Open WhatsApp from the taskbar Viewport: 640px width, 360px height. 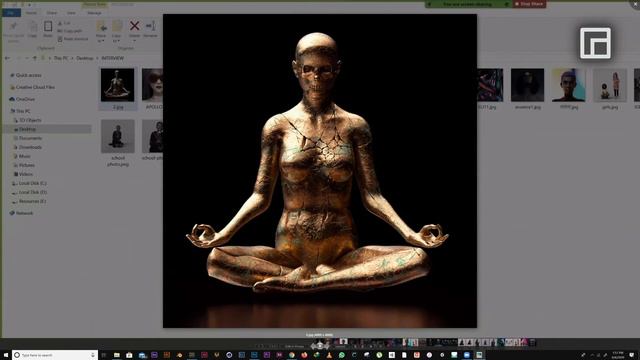tap(342, 355)
